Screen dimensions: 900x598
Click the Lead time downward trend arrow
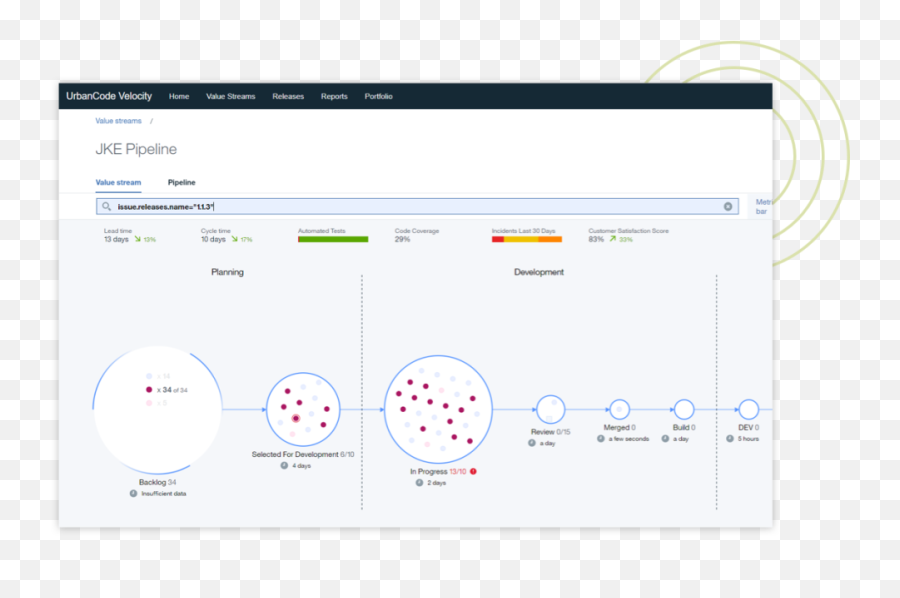(137, 239)
